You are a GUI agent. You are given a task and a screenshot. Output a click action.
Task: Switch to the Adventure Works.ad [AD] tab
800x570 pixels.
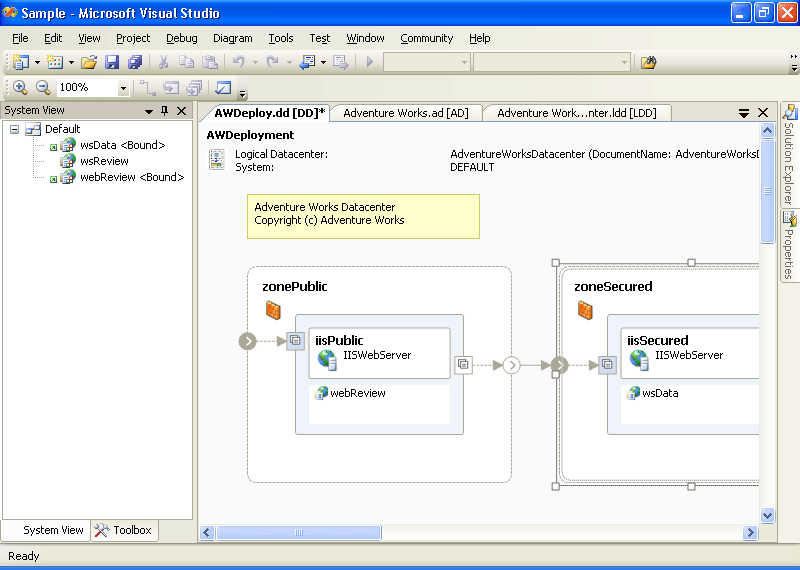pyautogui.click(x=405, y=113)
